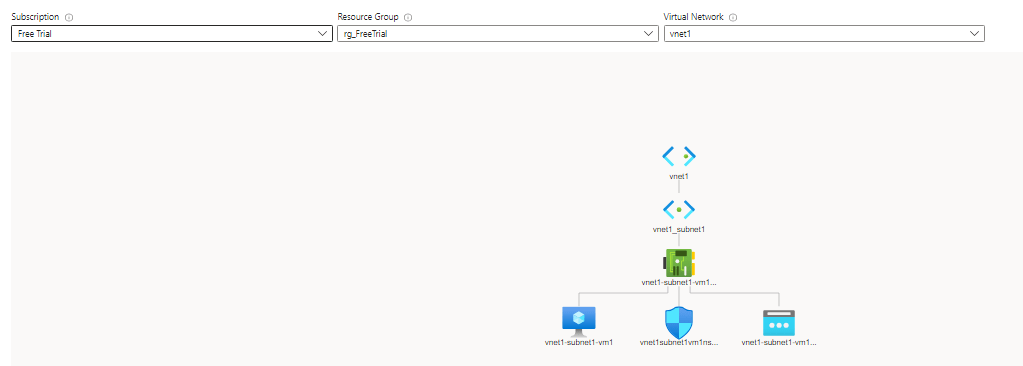This screenshot has height=366, width=1023.
Task: Click the truncated label under network interface icon
Action: click(x=679, y=283)
